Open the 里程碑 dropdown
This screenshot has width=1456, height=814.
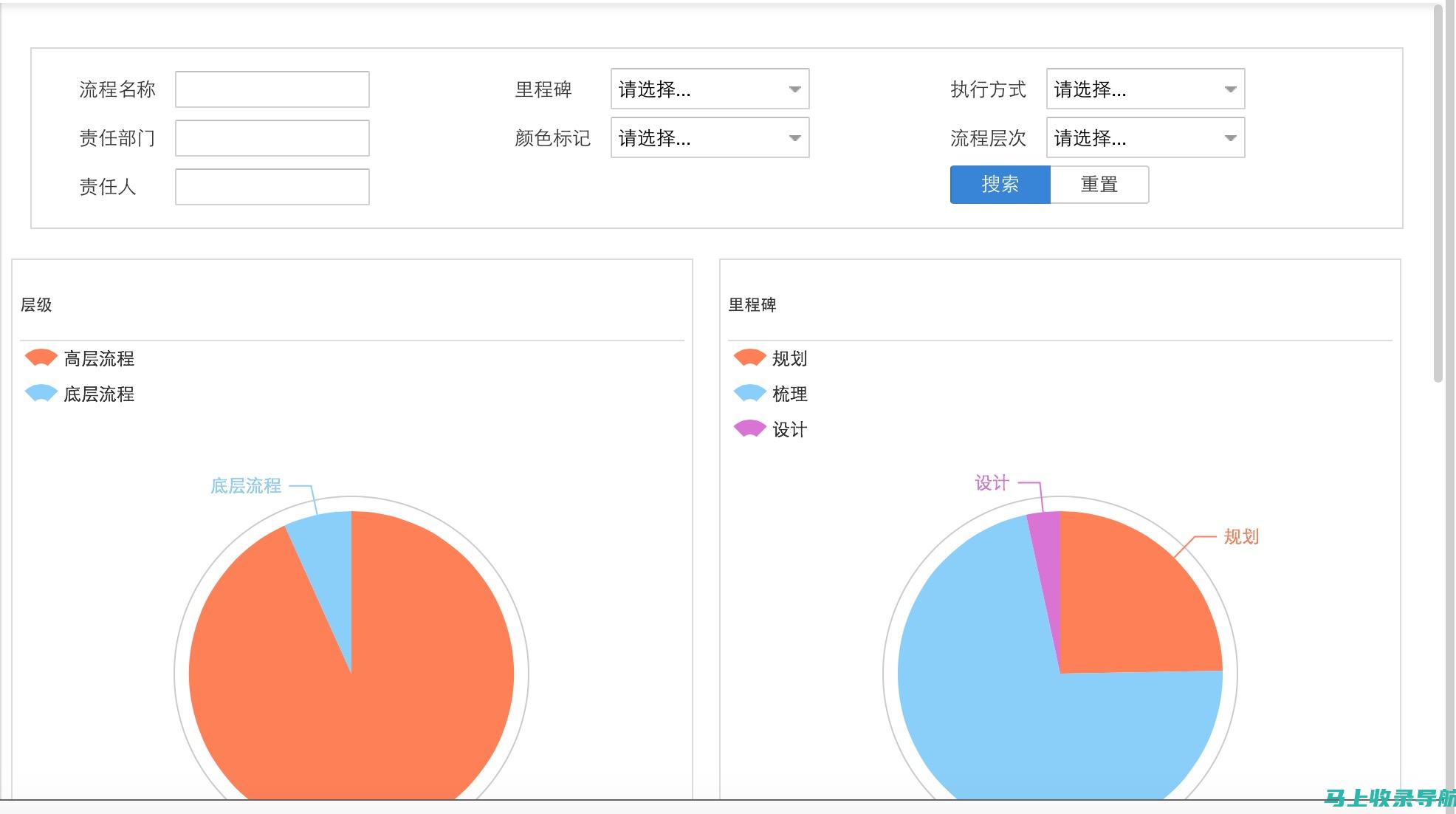tap(710, 89)
